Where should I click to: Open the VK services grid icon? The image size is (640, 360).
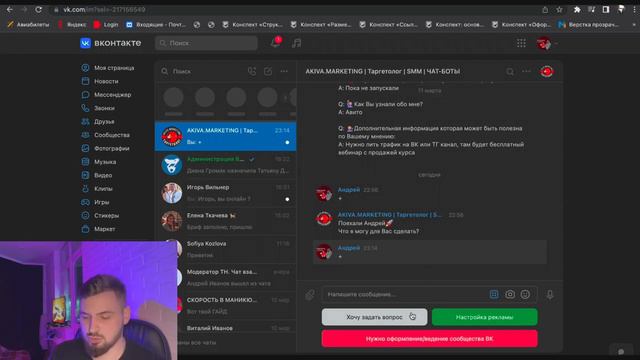click(x=521, y=43)
